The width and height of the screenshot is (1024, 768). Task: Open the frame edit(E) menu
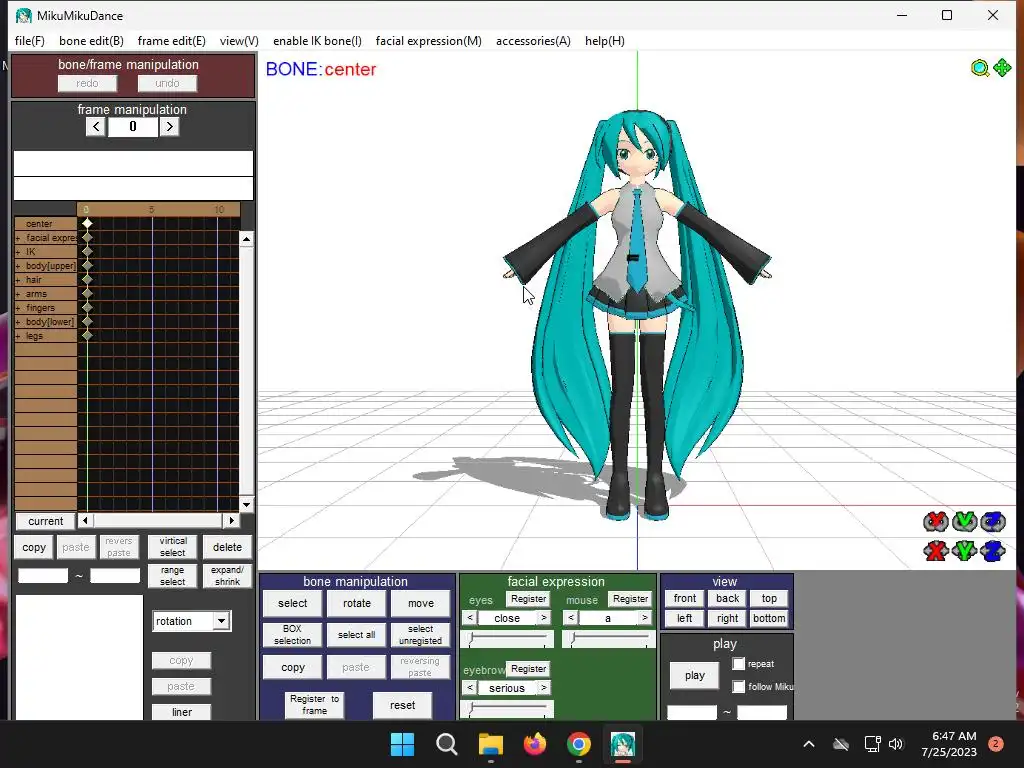(x=172, y=41)
